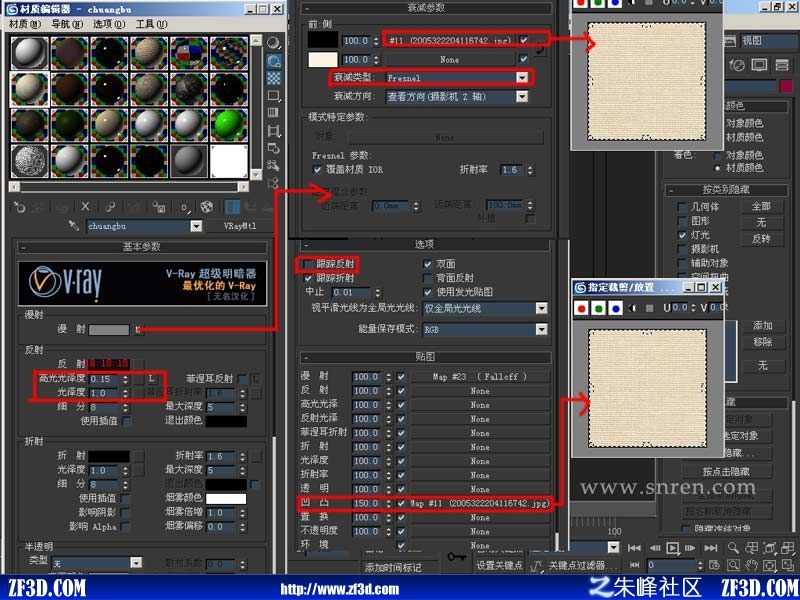Click show map in viewport cube icon

coord(207,207)
